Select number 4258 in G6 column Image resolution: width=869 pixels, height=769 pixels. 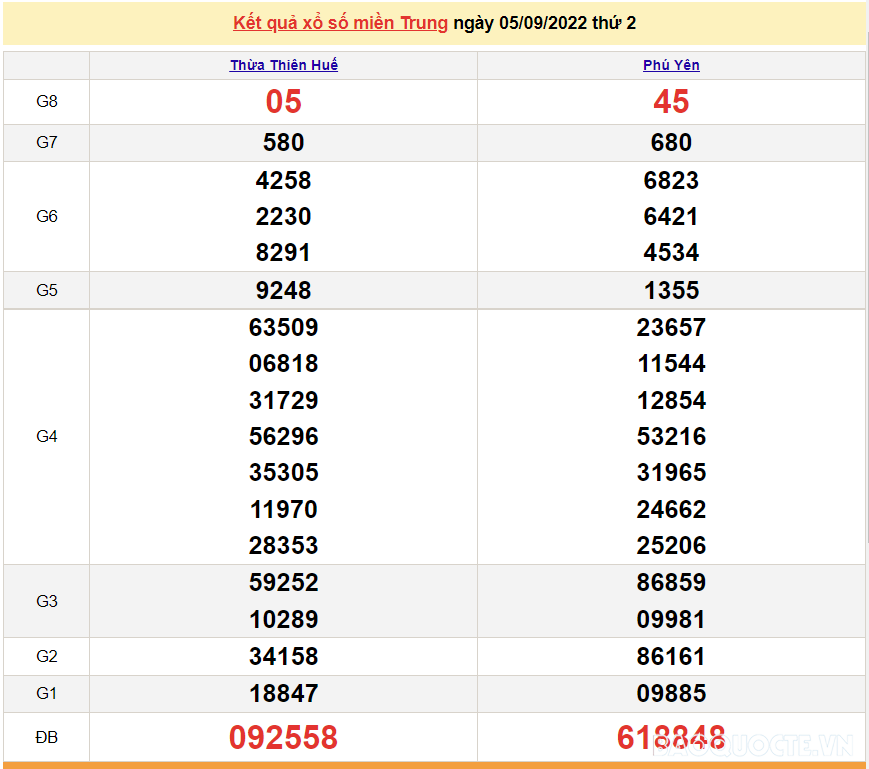(x=283, y=180)
